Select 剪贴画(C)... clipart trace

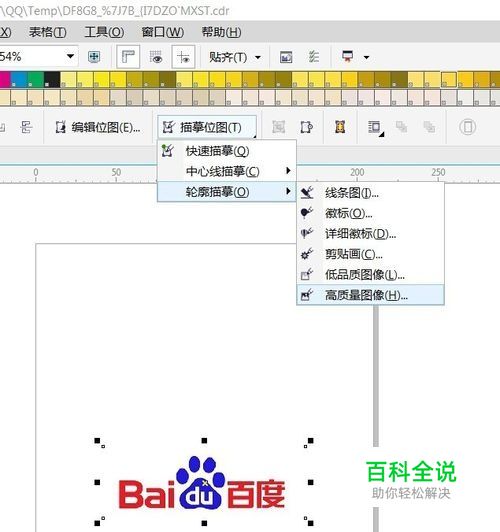(x=370, y=254)
